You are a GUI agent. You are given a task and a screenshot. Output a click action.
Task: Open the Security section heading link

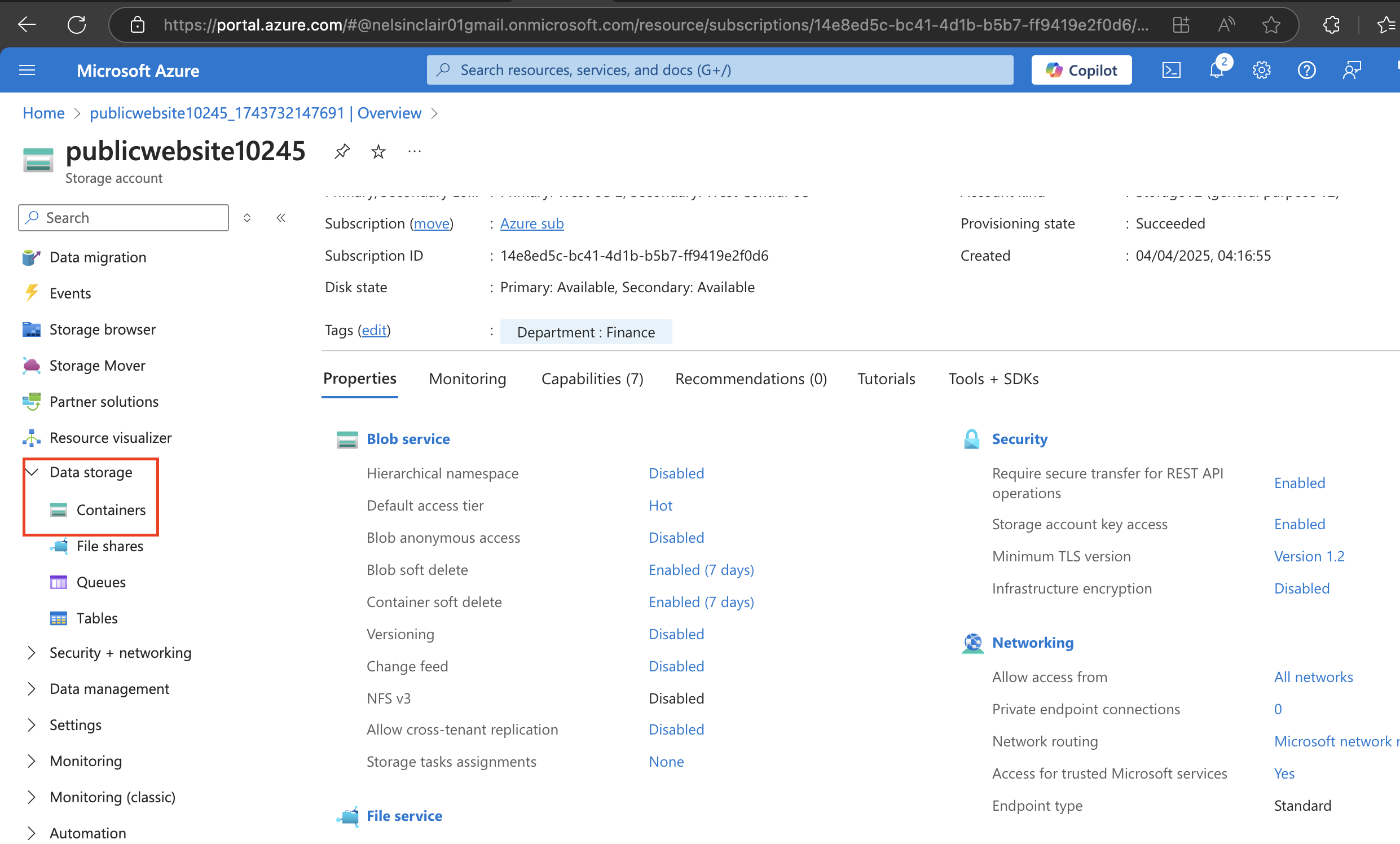(1019, 439)
